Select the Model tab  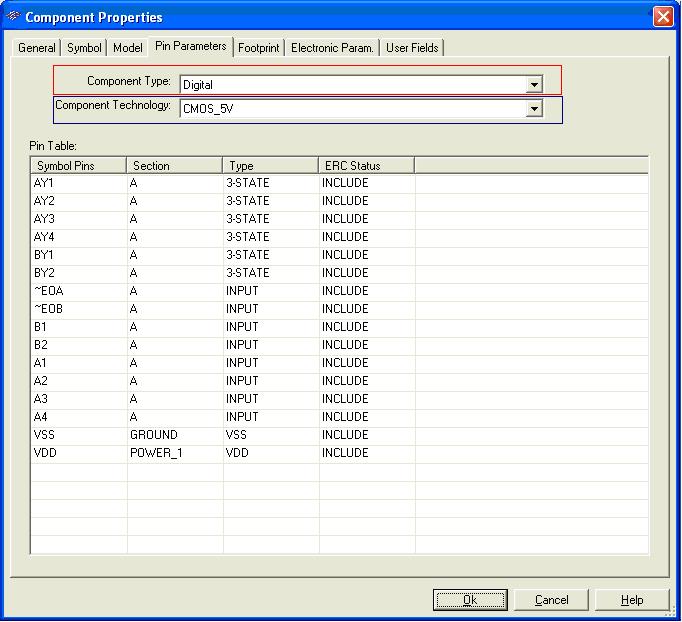(127, 48)
